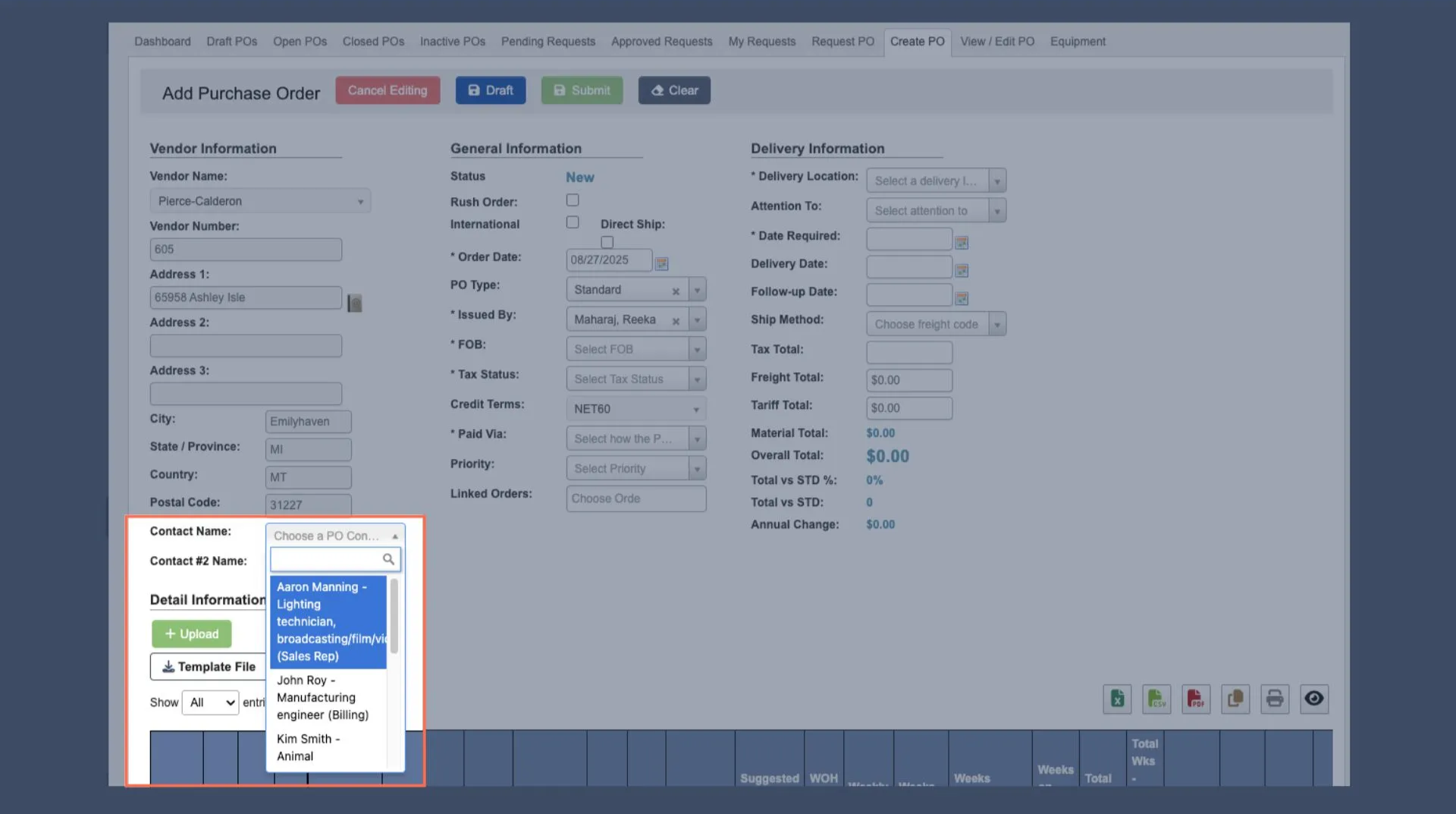Open the Credit Terms NET60 dropdown
The width and height of the screenshot is (1456, 814).
click(635, 409)
